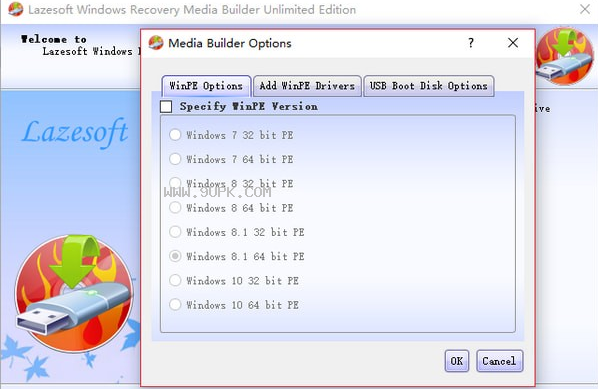Select Windows 10 64 bit PE radio
The height and width of the screenshot is (389, 599).
point(175,305)
